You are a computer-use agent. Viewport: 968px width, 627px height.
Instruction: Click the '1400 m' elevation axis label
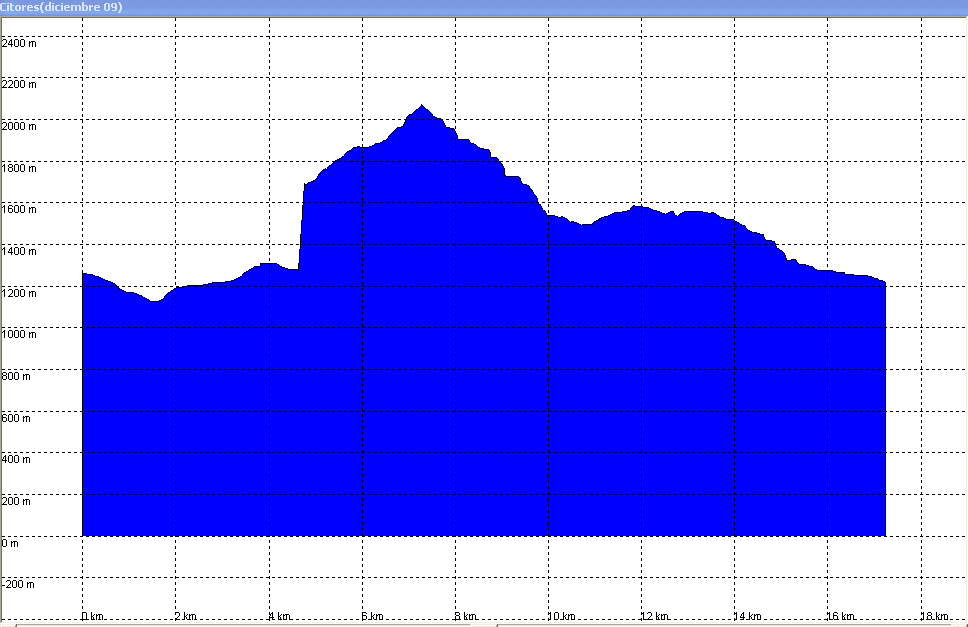coord(19,251)
